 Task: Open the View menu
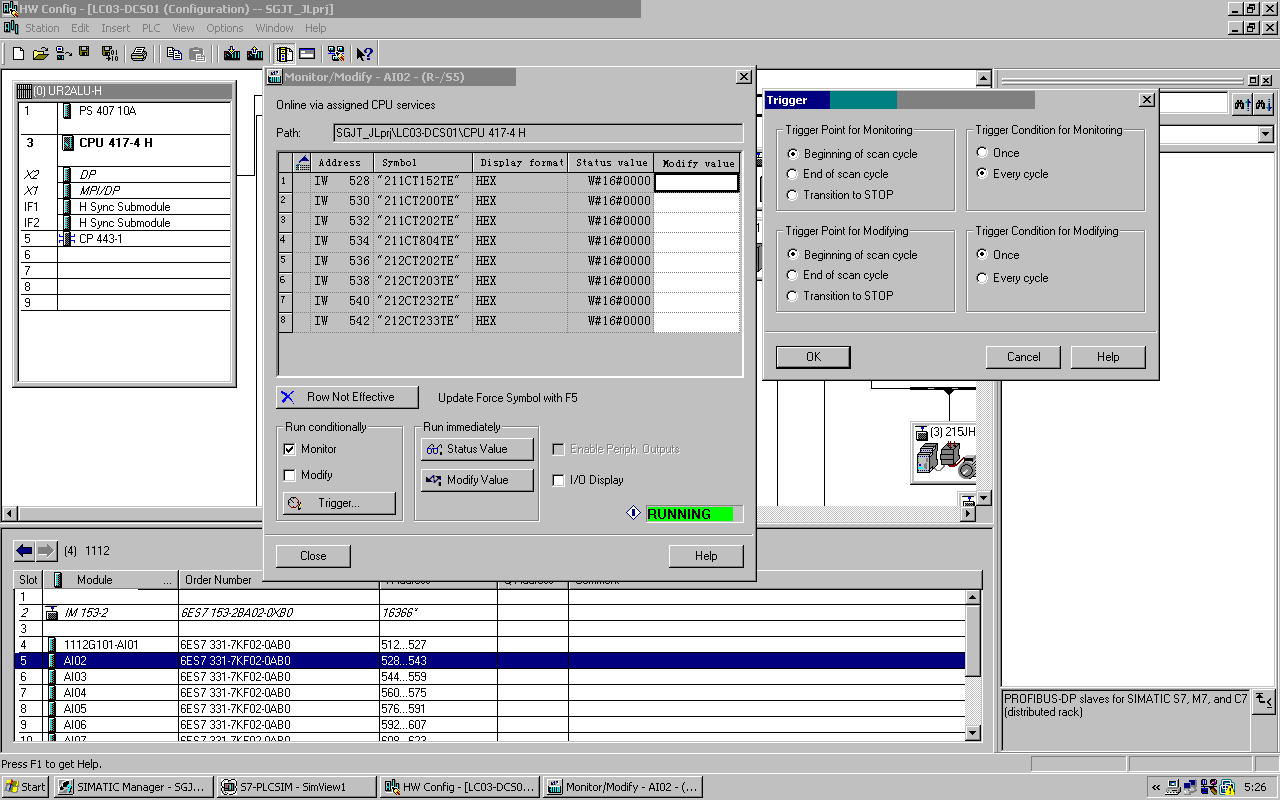point(183,28)
